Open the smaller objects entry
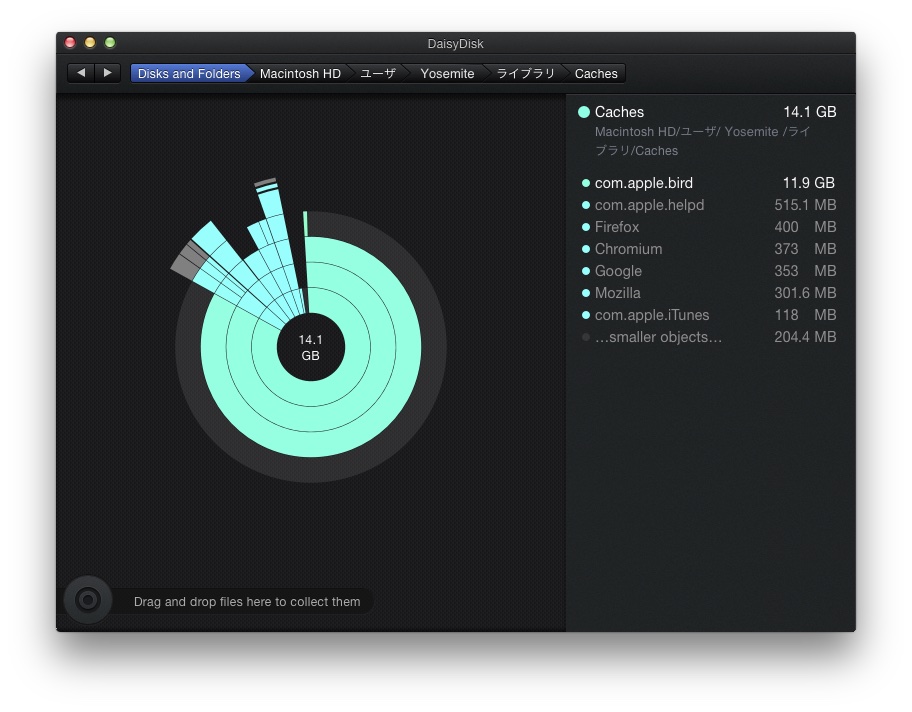 click(x=708, y=337)
